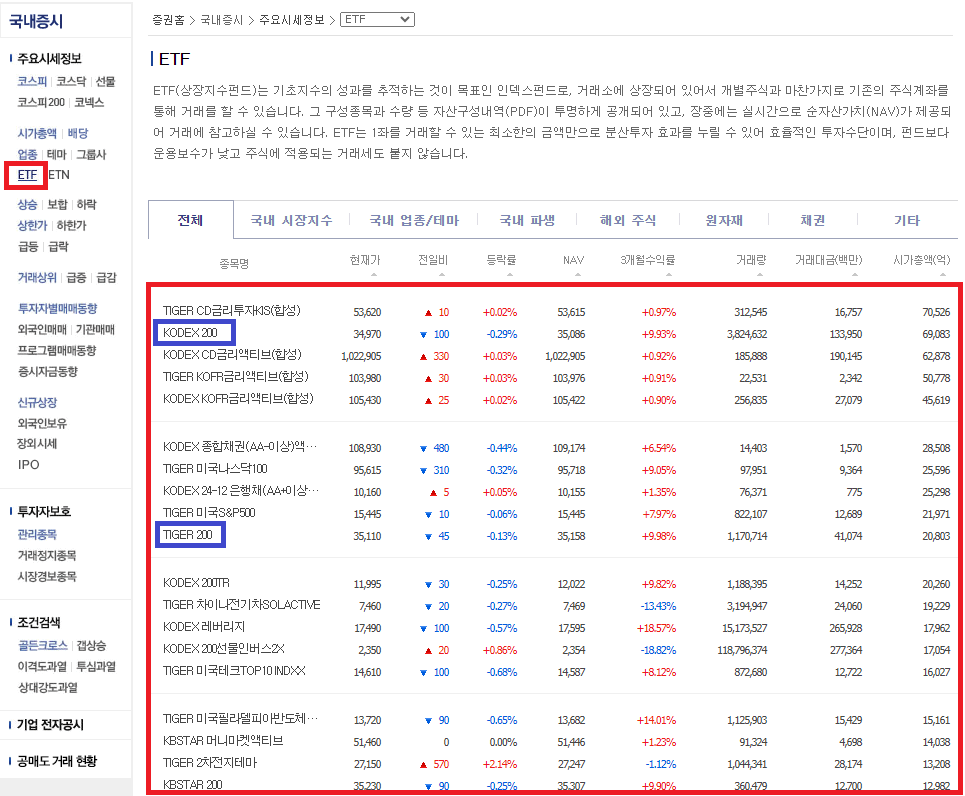The height and width of the screenshot is (796, 965).
Task: Open IPO sidebar link
Action: pos(28,465)
